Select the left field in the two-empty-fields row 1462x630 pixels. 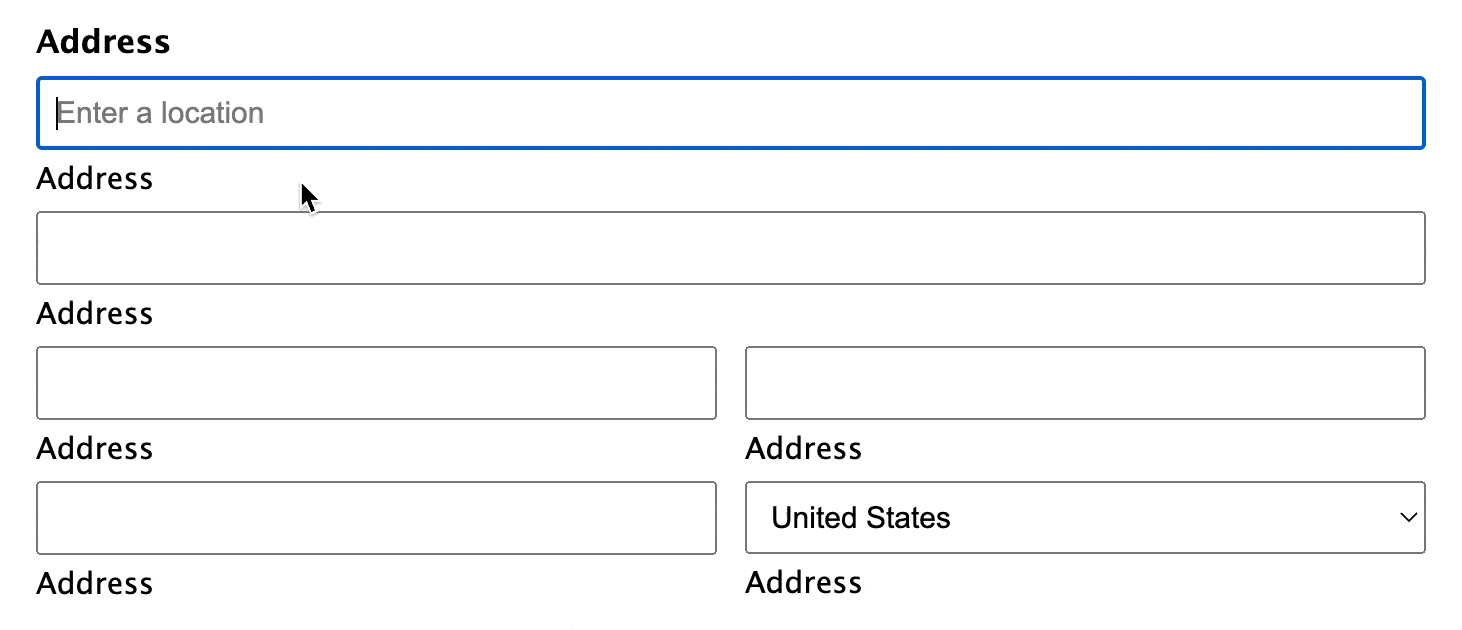(376, 383)
